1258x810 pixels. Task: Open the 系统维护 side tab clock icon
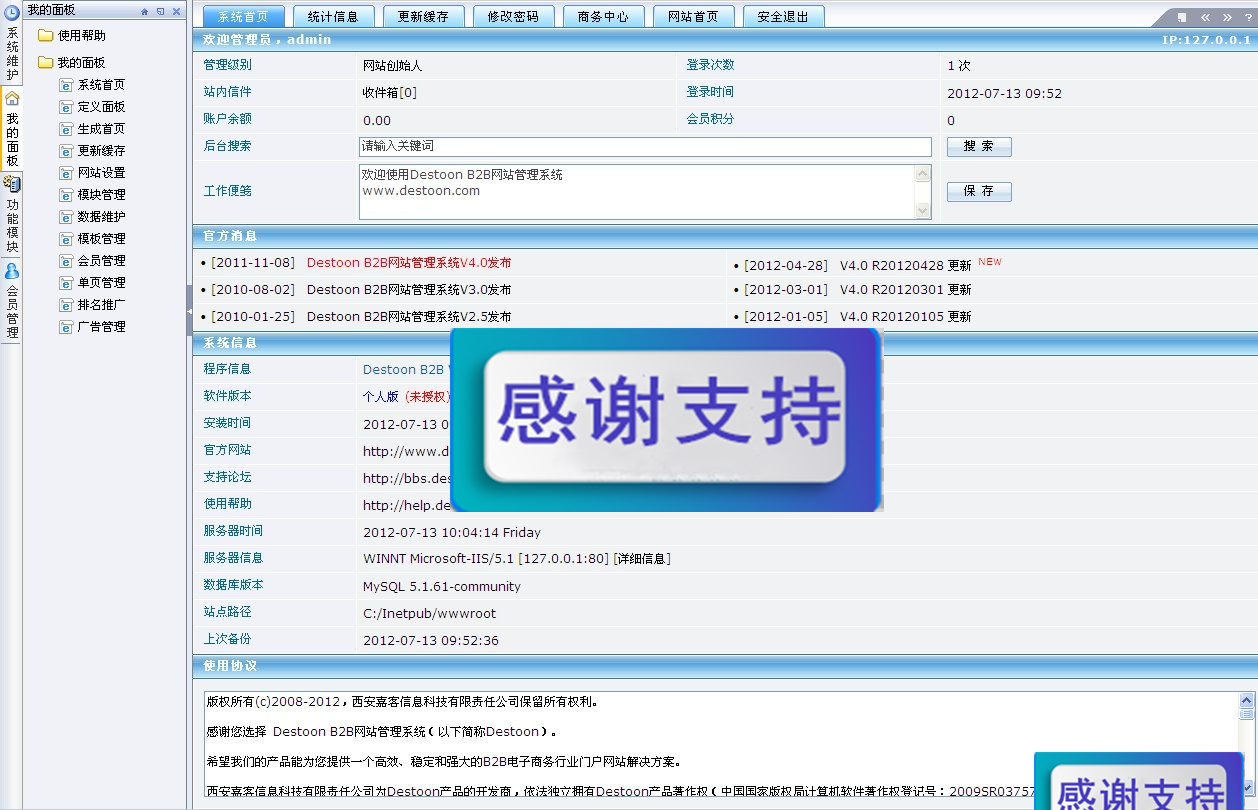click(12, 13)
